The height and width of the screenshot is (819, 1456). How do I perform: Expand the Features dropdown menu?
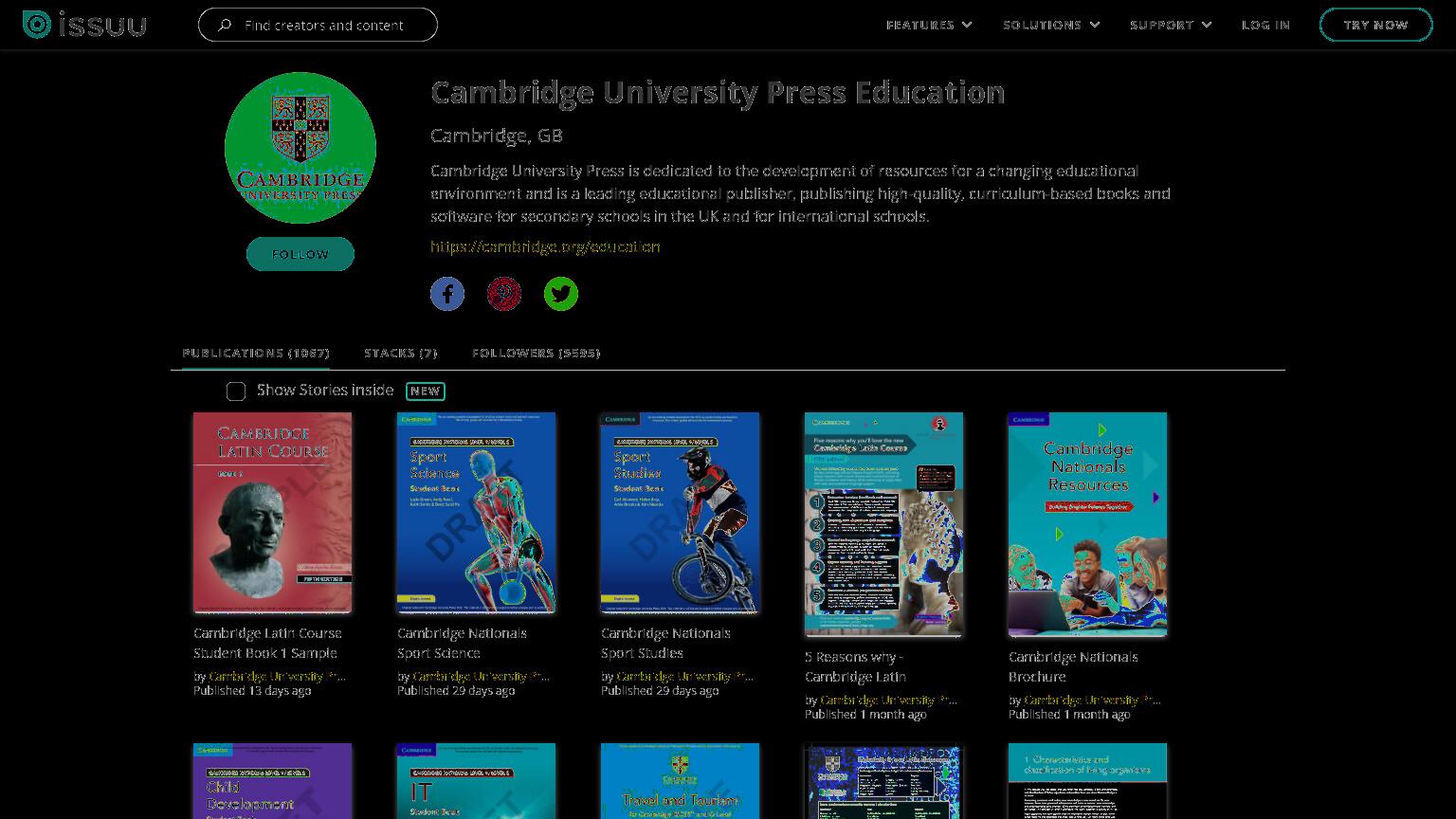[x=929, y=25]
